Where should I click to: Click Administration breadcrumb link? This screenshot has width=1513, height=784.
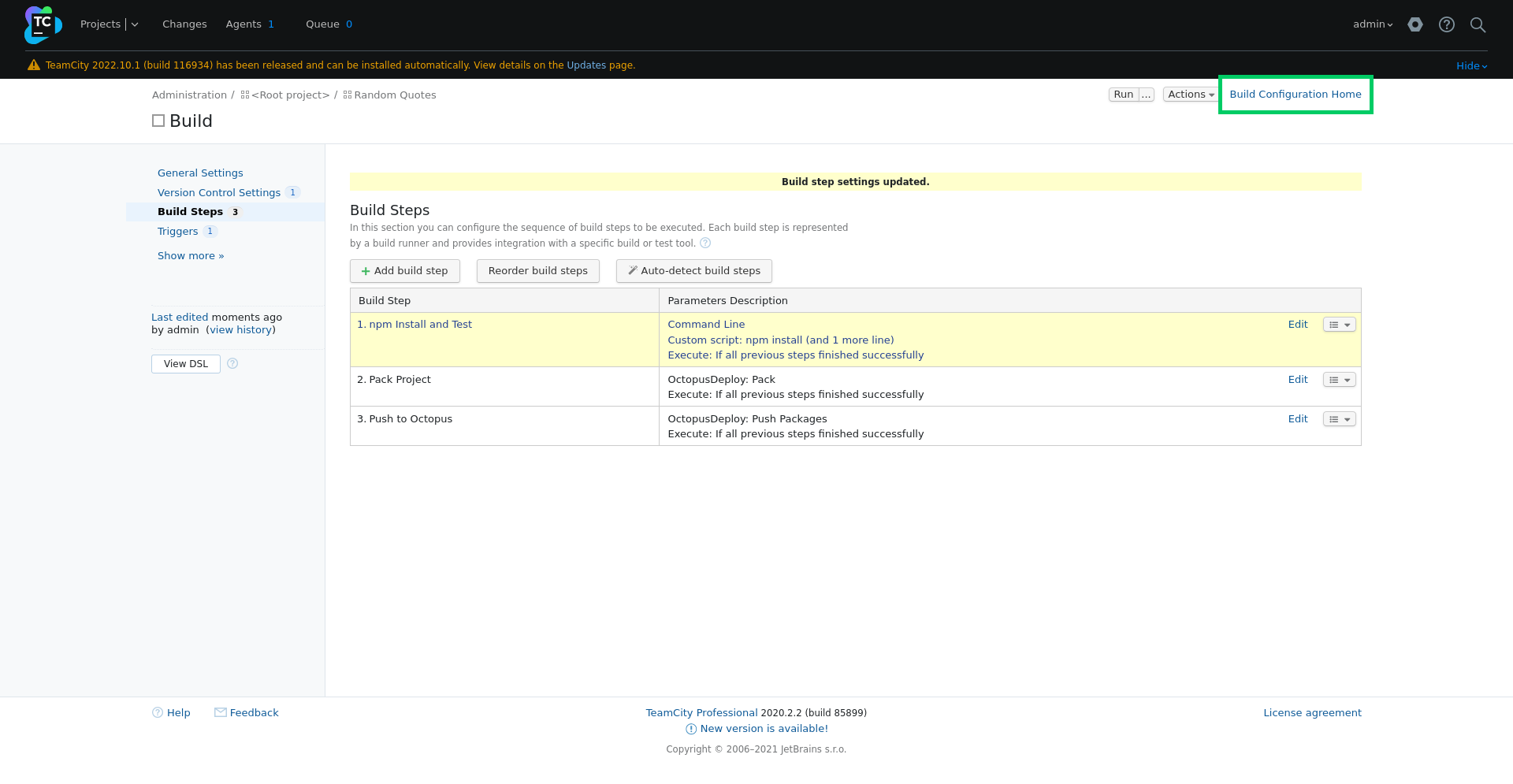pyautogui.click(x=189, y=95)
